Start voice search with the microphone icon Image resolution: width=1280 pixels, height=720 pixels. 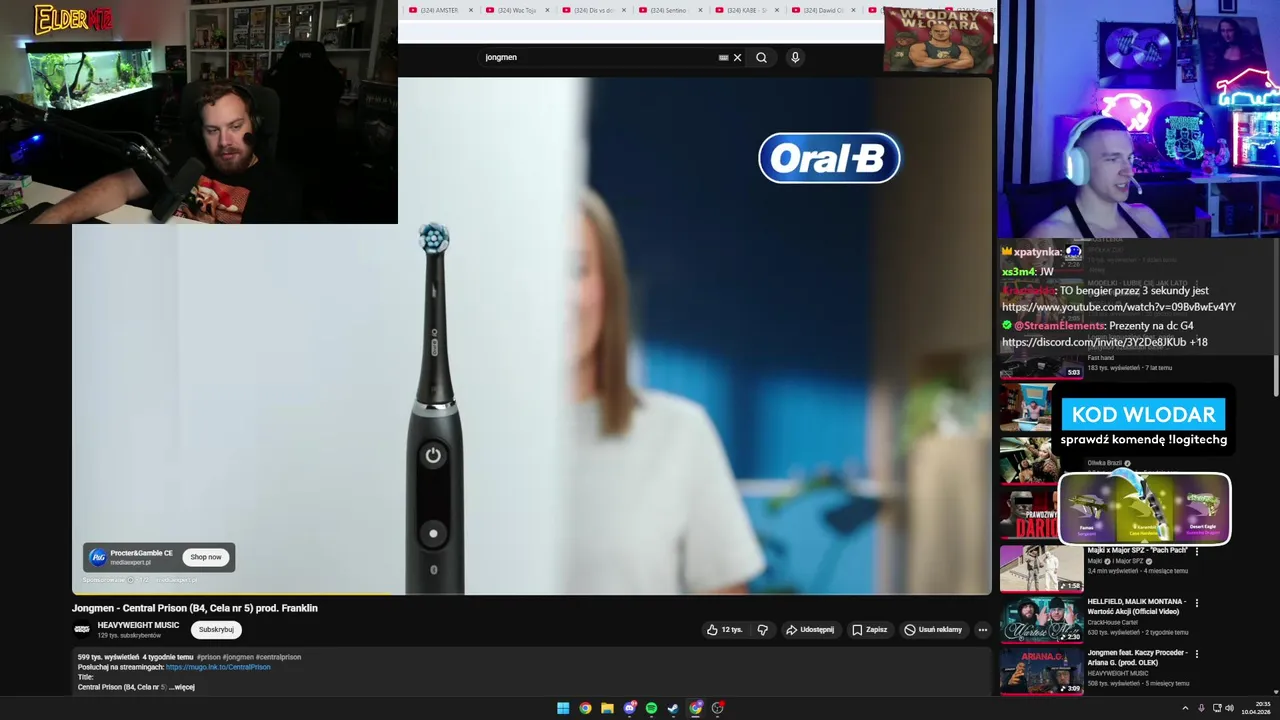tap(795, 57)
